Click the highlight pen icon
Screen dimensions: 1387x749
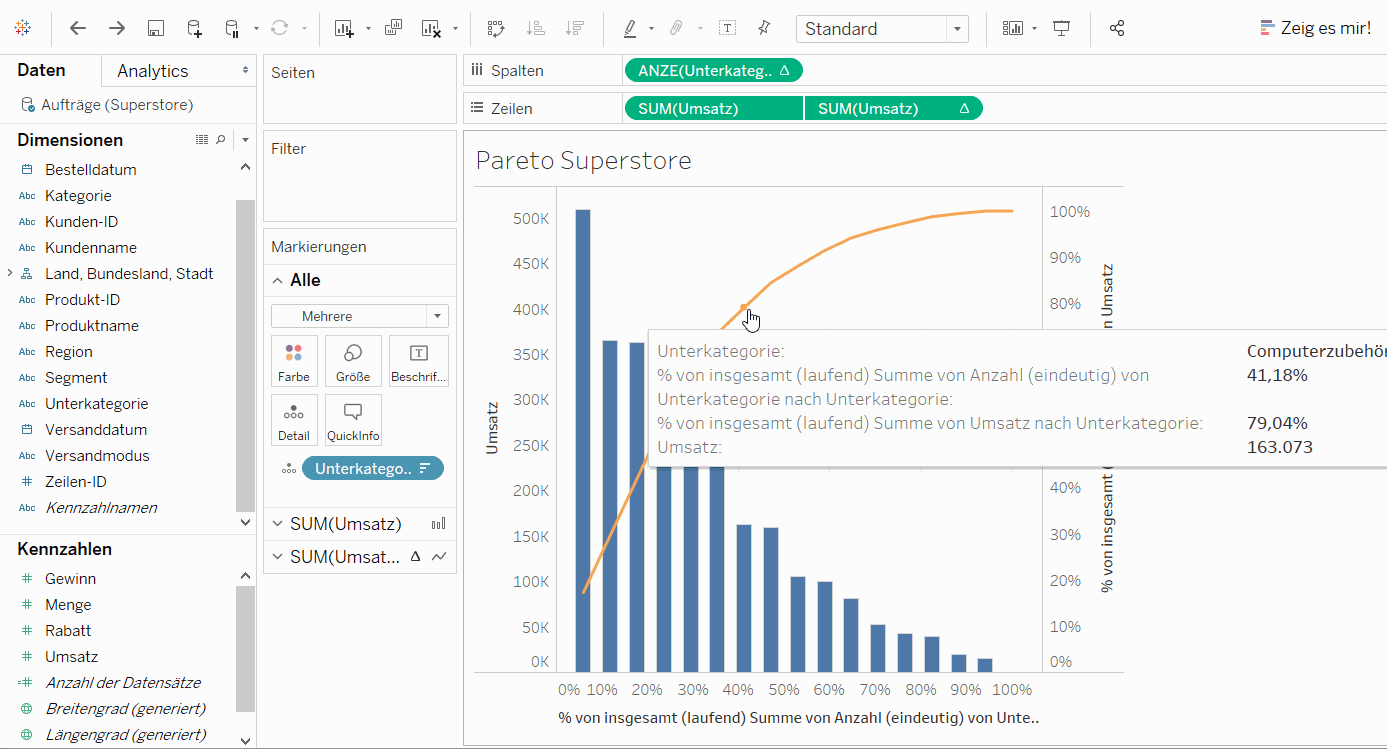tap(630, 28)
